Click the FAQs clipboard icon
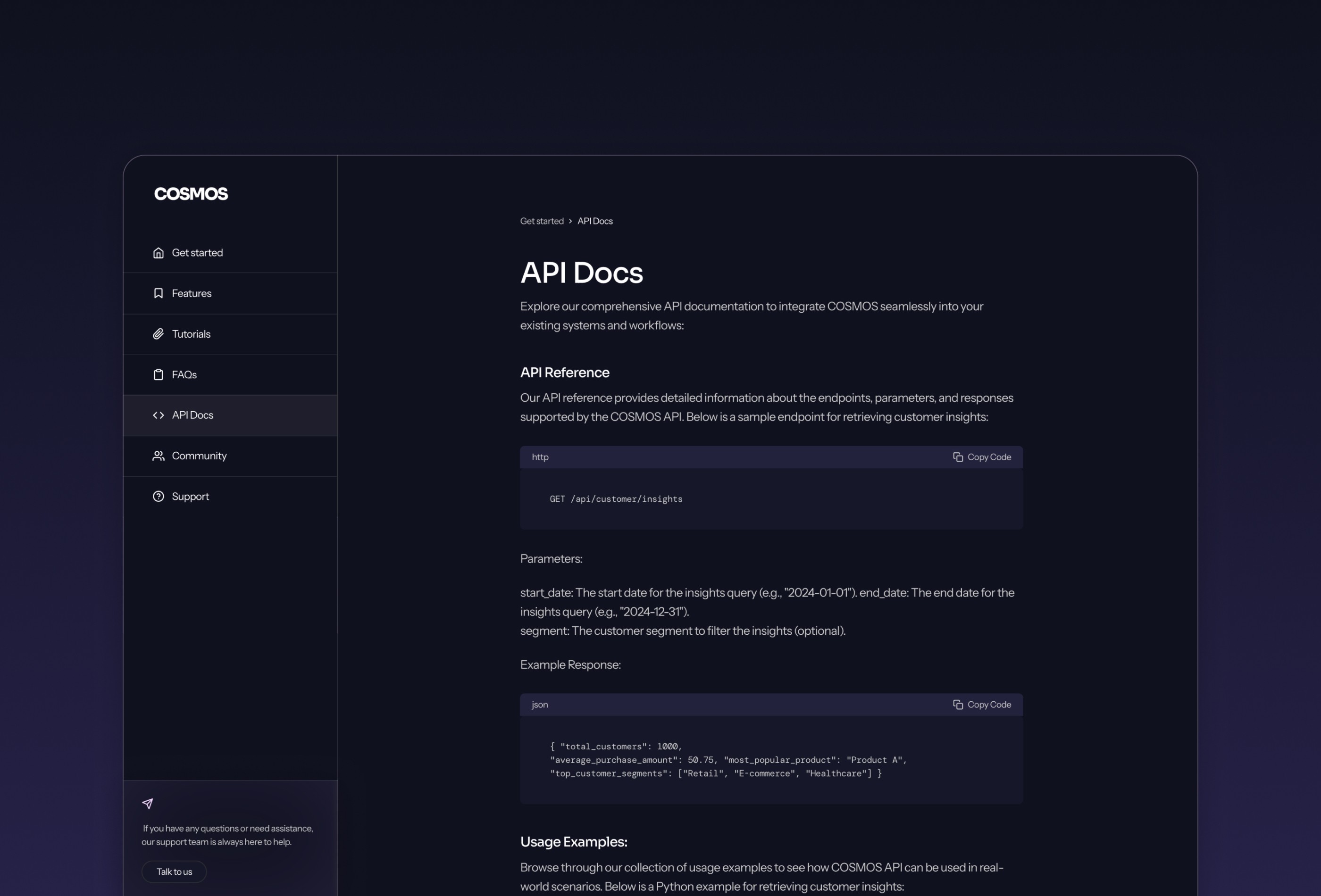1321x896 pixels. tap(159, 374)
